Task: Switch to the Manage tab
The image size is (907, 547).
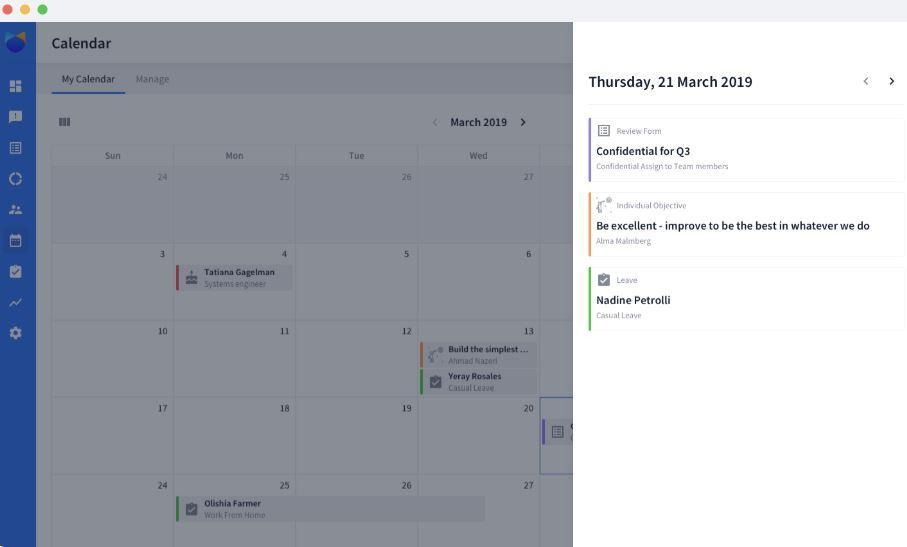Action: click(x=152, y=79)
